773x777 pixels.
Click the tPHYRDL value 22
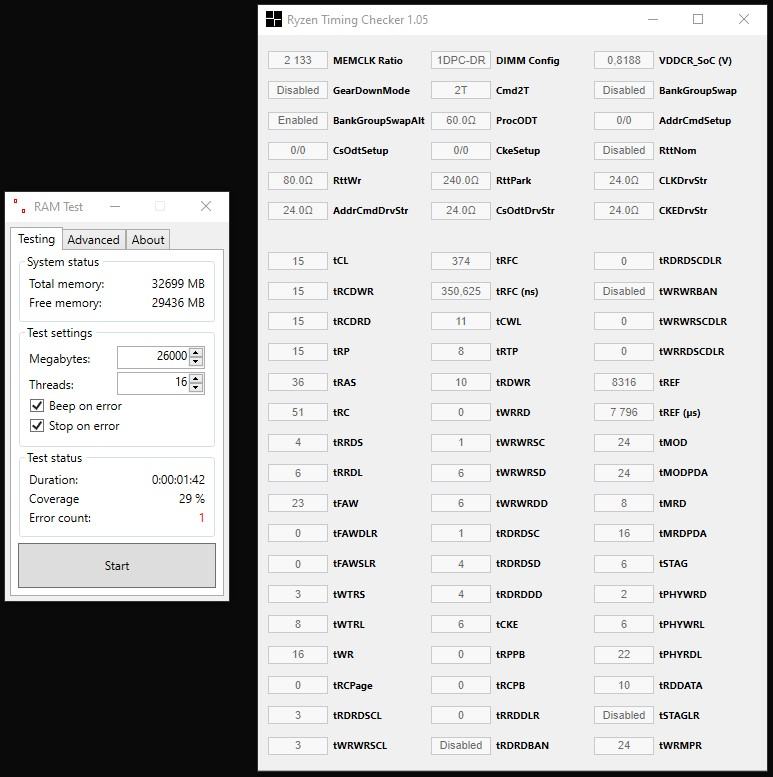[624, 655]
